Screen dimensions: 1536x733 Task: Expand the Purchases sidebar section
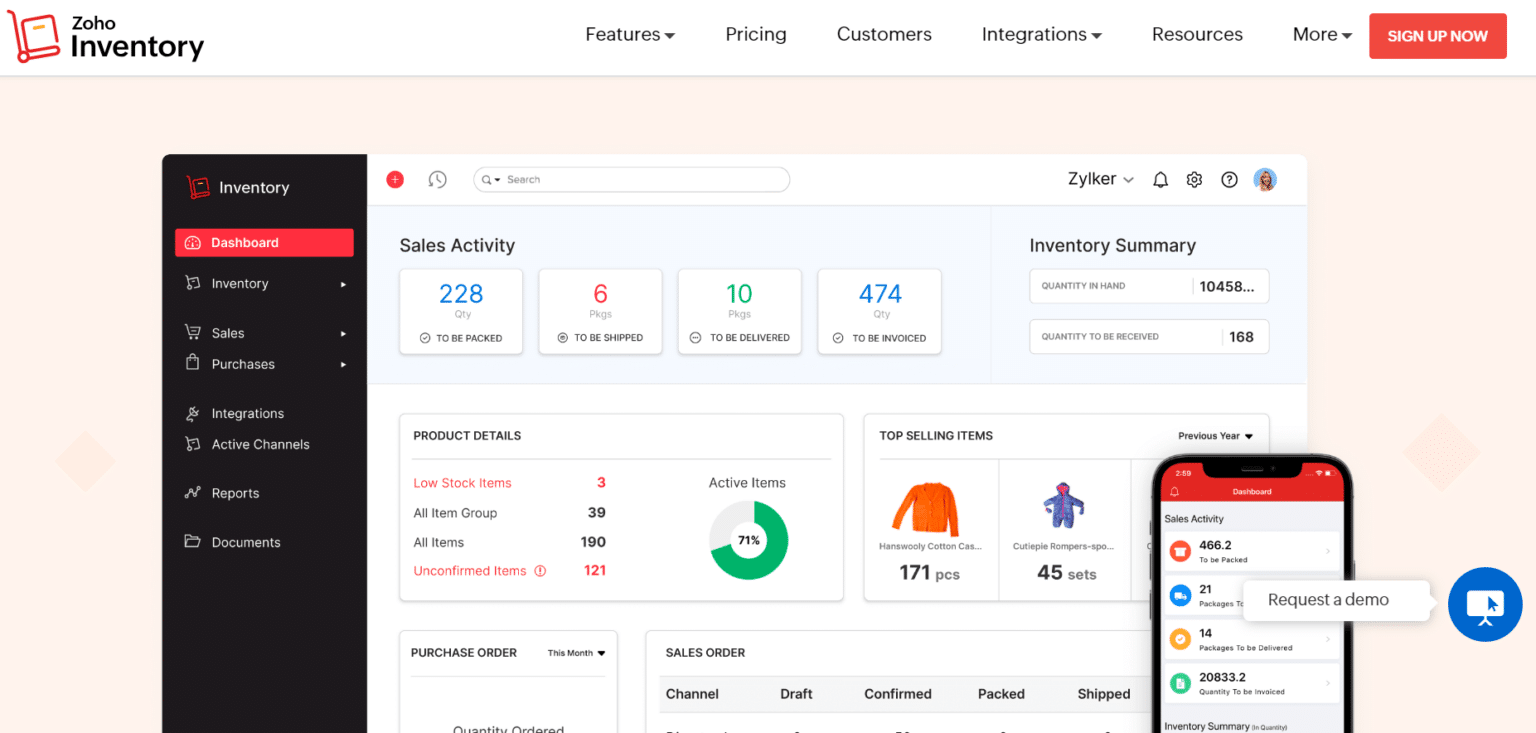343,364
